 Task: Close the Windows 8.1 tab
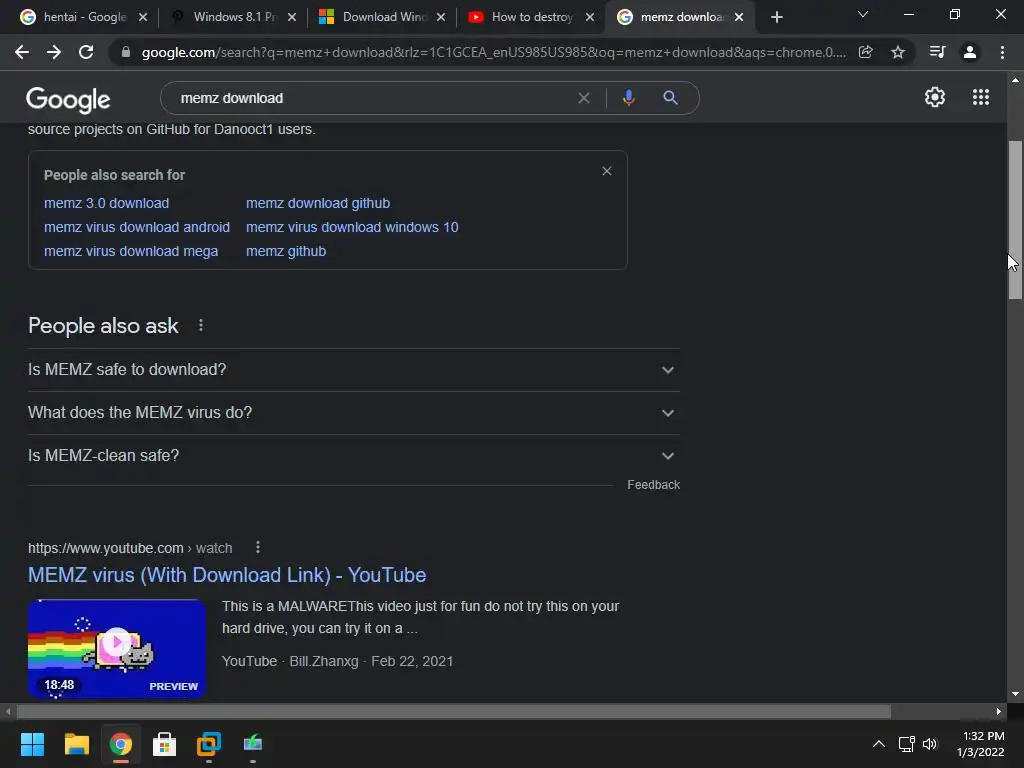[292, 17]
